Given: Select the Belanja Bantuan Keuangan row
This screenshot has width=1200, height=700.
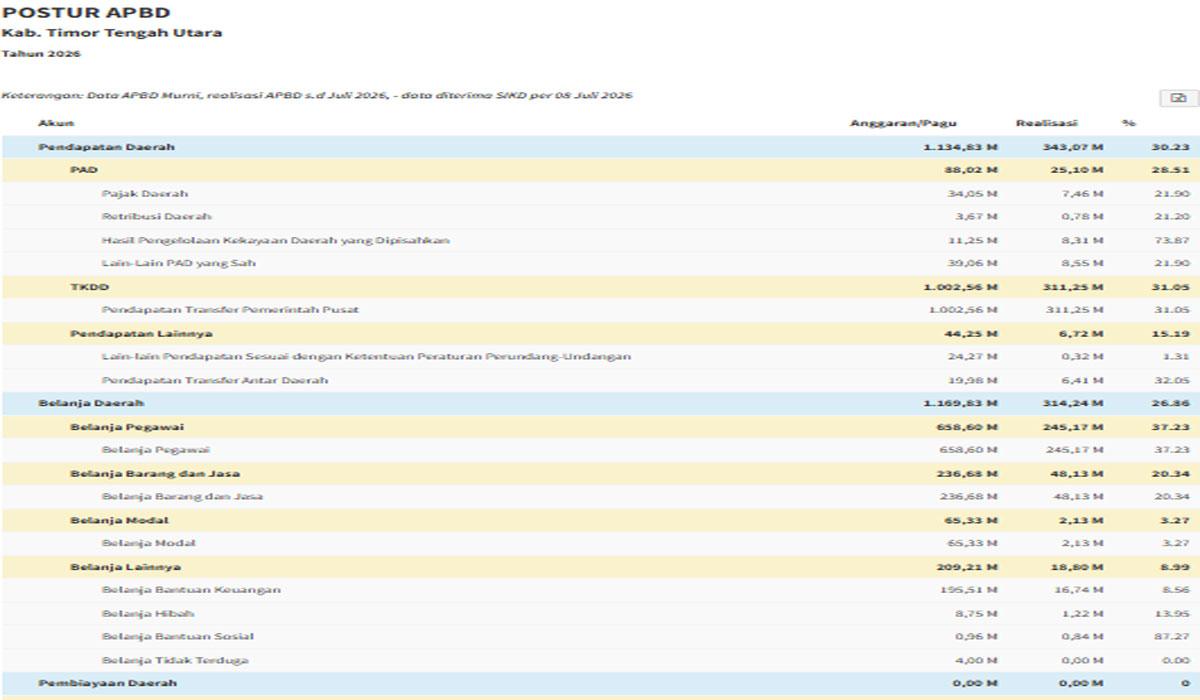Looking at the screenshot, I should click(600, 590).
